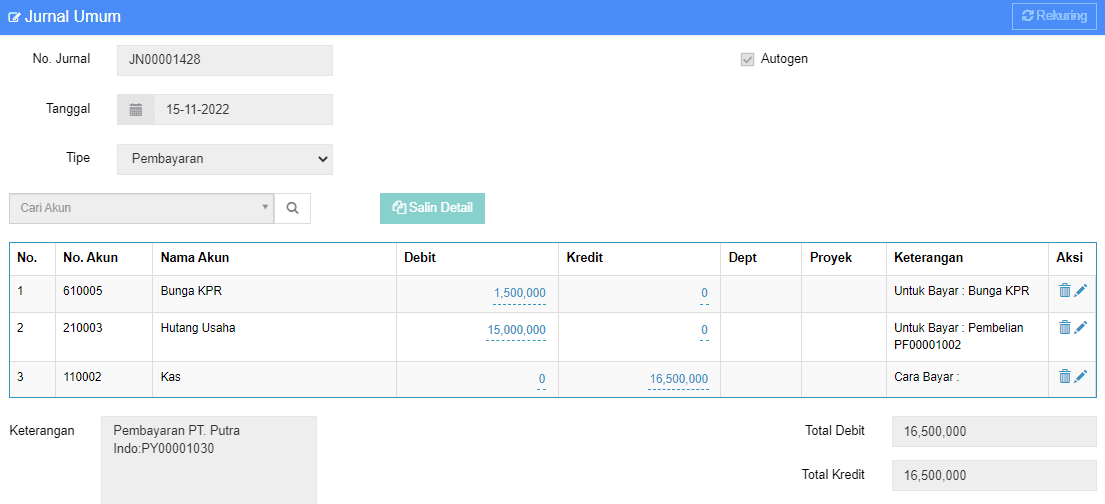Click the Total Debit field
This screenshot has width=1105, height=504.
[x=994, y=431]
